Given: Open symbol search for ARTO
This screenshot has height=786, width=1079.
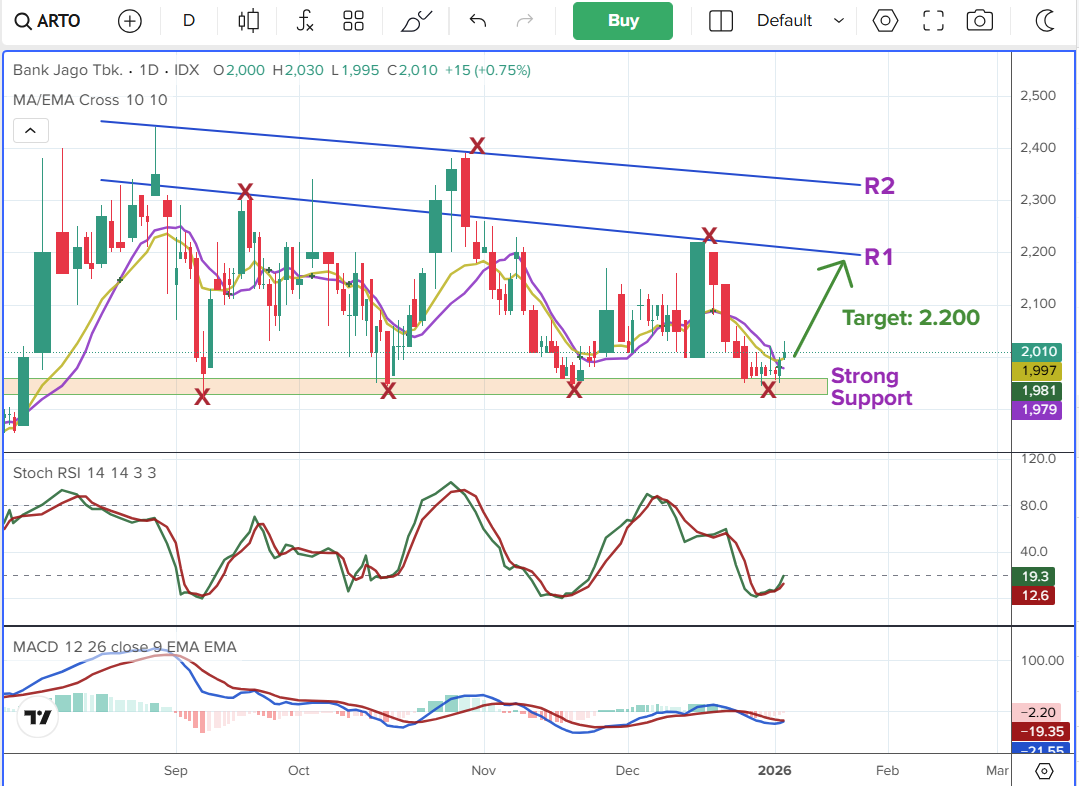Looking at the screenshot, I should (47, 21).
